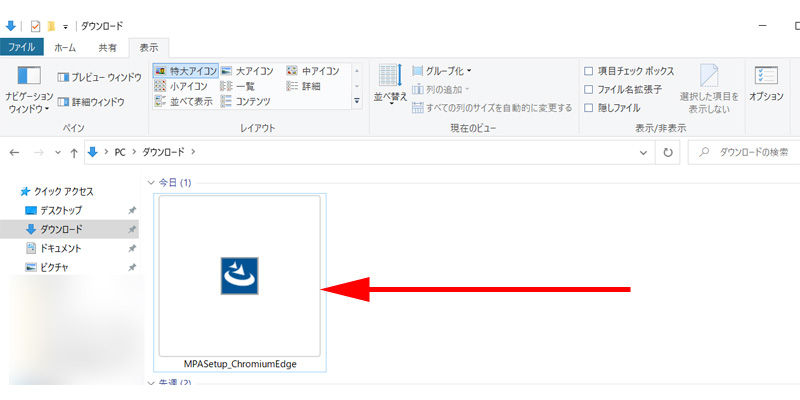
Task: Click ダウンロード in the address bar path
Action: (163, 152)
